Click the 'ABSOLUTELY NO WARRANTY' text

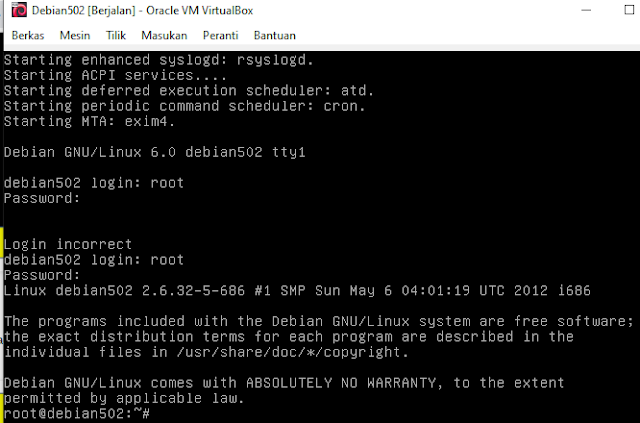(341, 383)
